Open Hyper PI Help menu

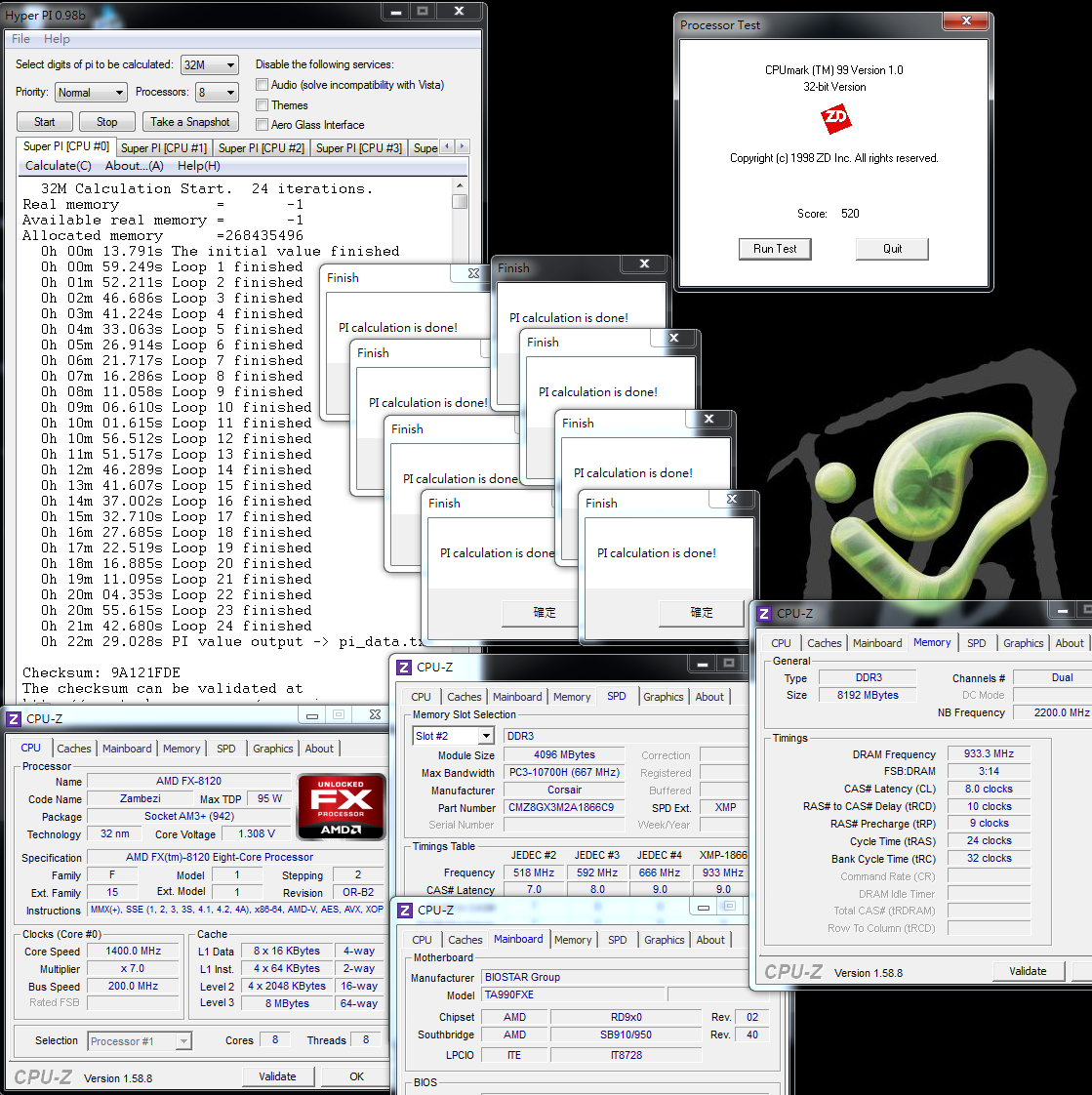click(57, 39)
